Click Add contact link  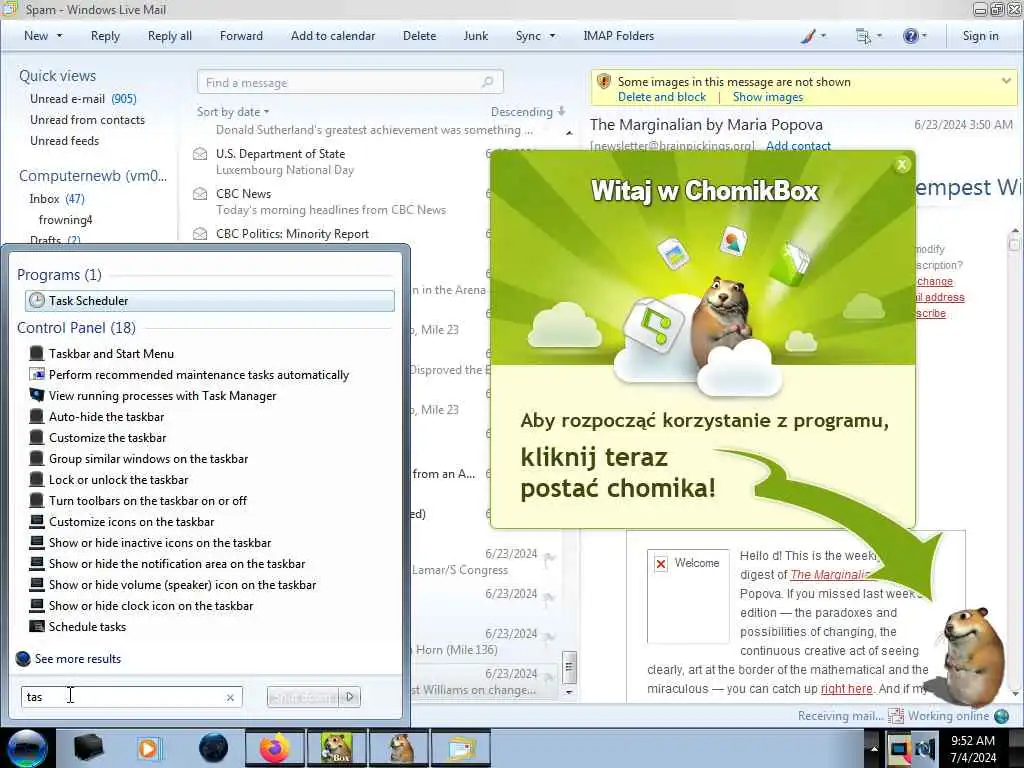point(798,146)
